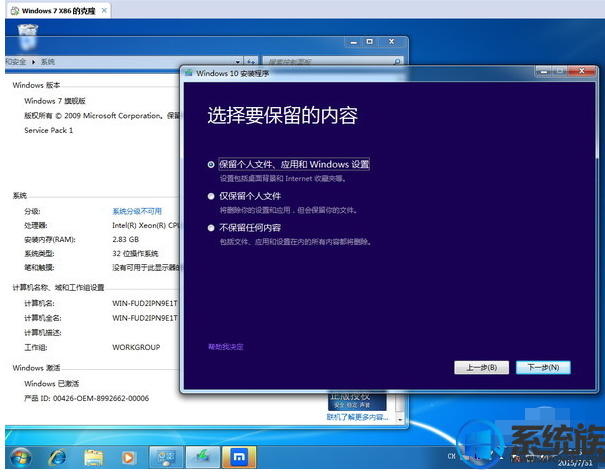Screen dimensions: 605x472
Task: Click the Windows 7 旗舰版 edition text
Action: (x=55, y=101)
